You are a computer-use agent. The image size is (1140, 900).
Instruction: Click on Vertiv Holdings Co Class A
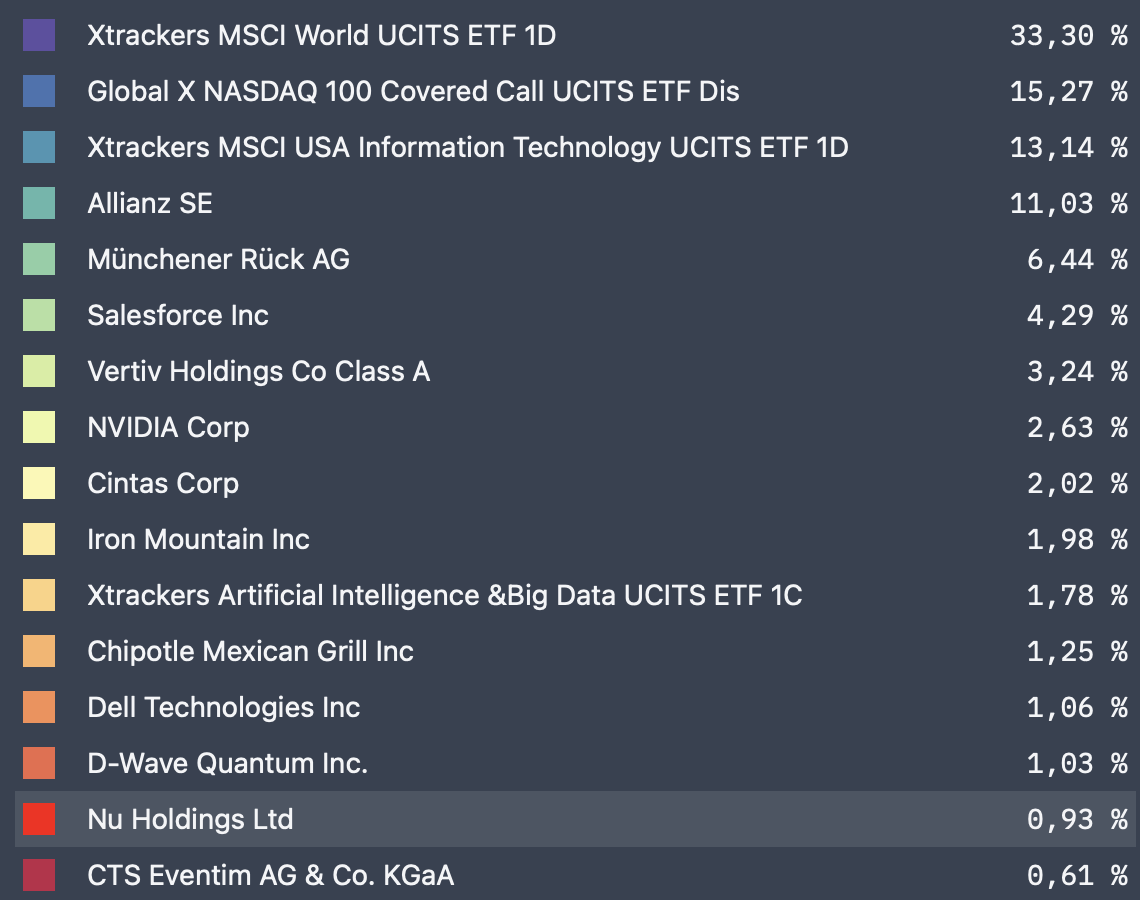click(258, 372)
